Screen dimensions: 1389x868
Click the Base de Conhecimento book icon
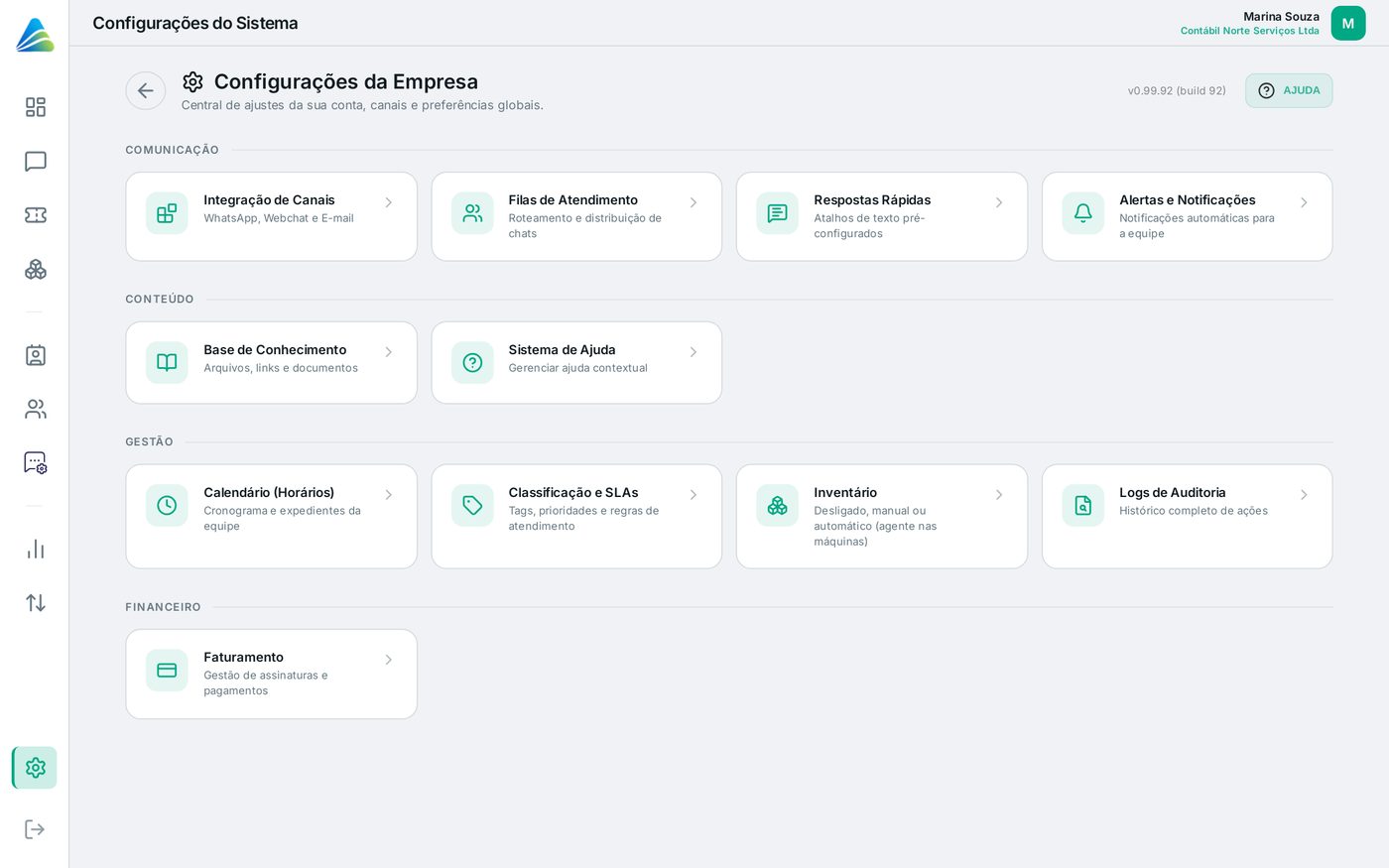click(x=167, y=363)
